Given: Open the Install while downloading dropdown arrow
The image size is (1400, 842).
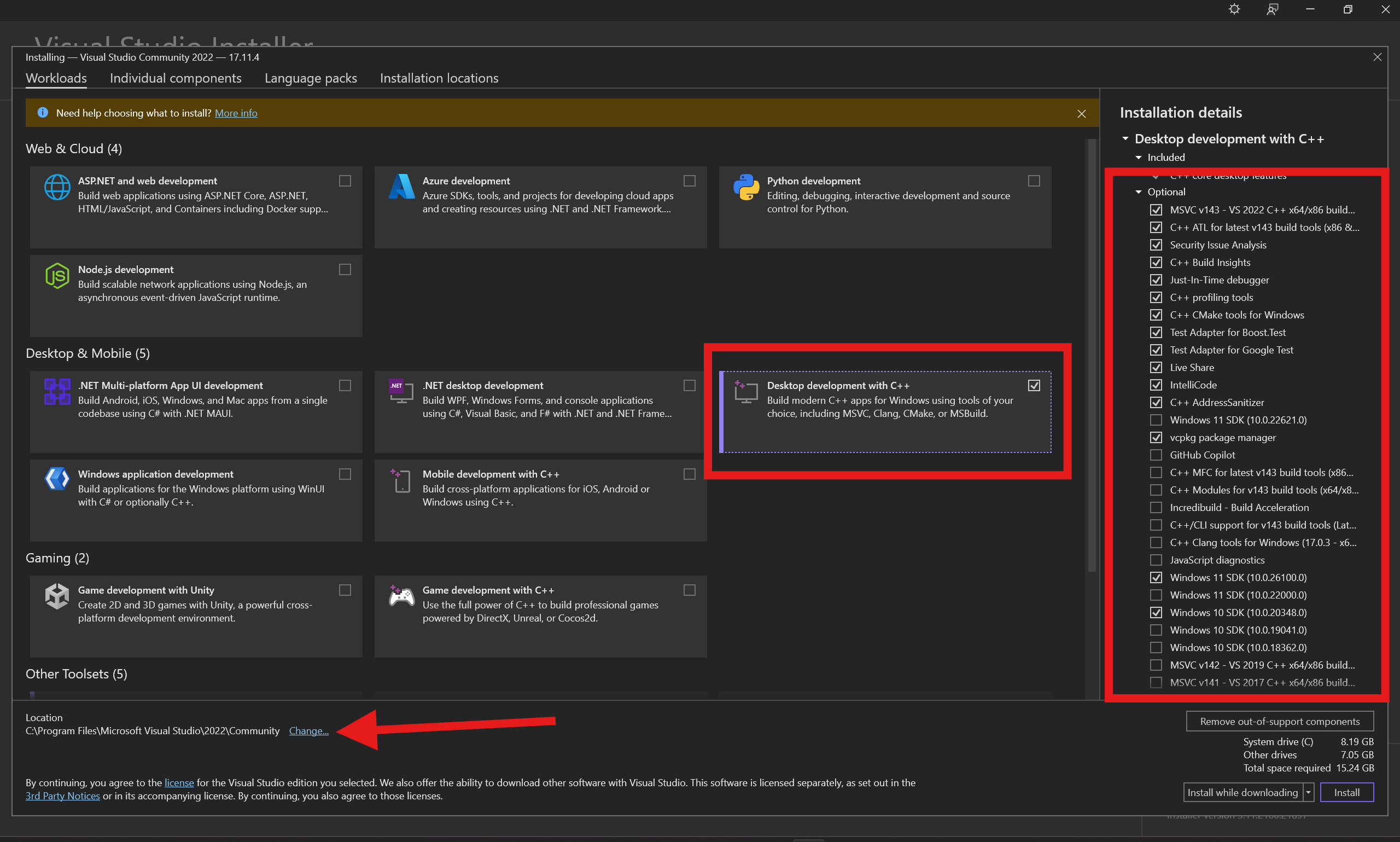Looking at the screenshot, I should [x=1308, y=792].
